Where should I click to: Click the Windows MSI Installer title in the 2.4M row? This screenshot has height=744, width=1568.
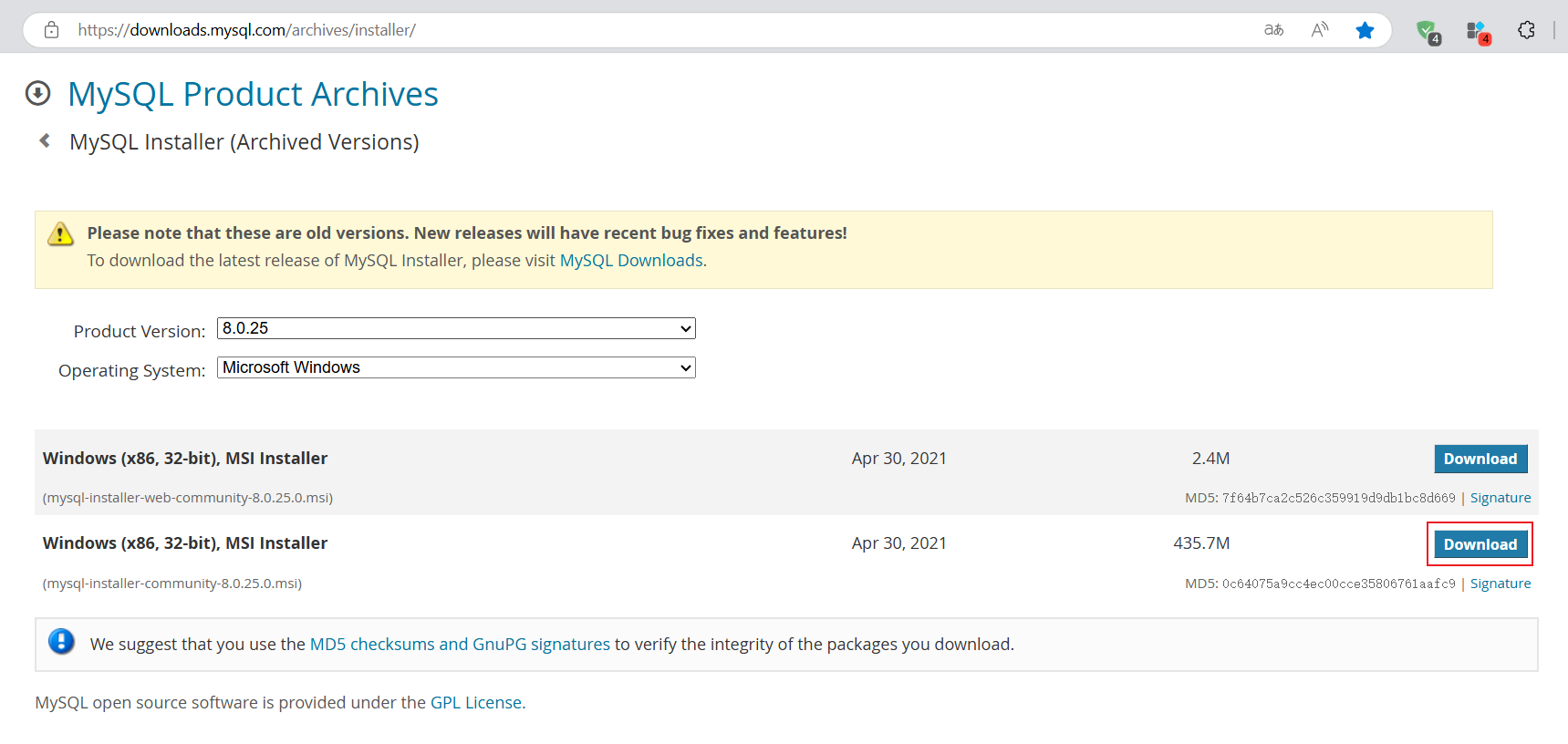[x=185, y=459]
